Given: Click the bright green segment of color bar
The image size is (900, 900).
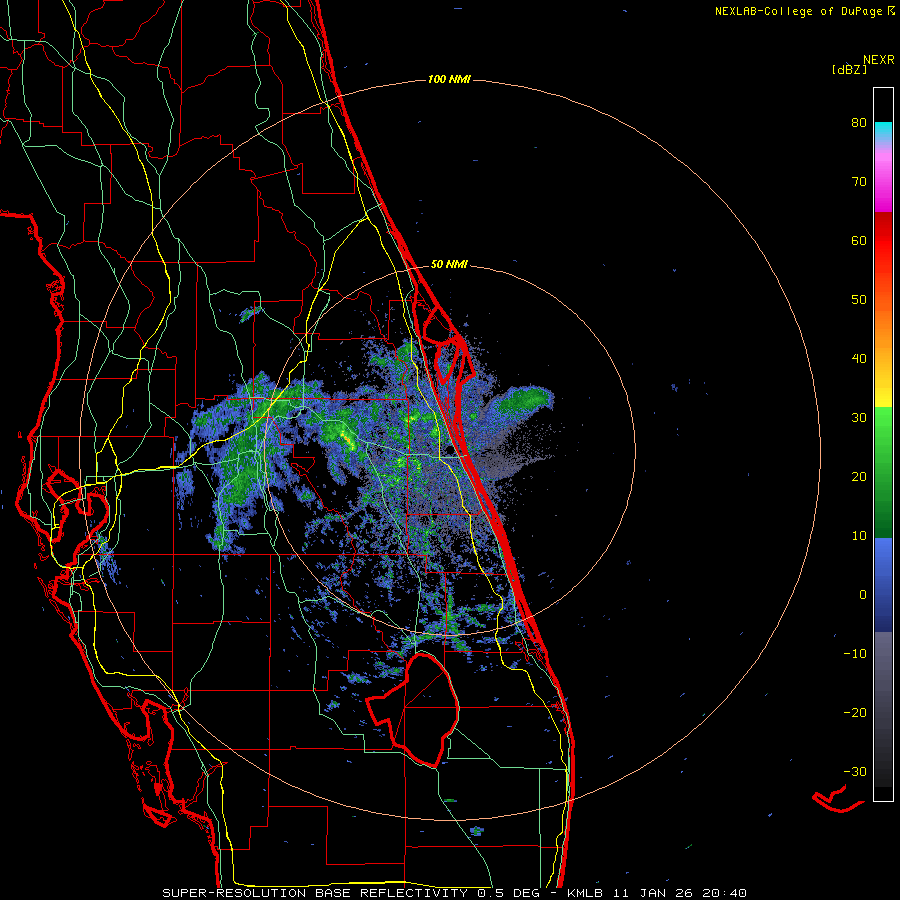Looking at the screenshot, I should [883, 430].
